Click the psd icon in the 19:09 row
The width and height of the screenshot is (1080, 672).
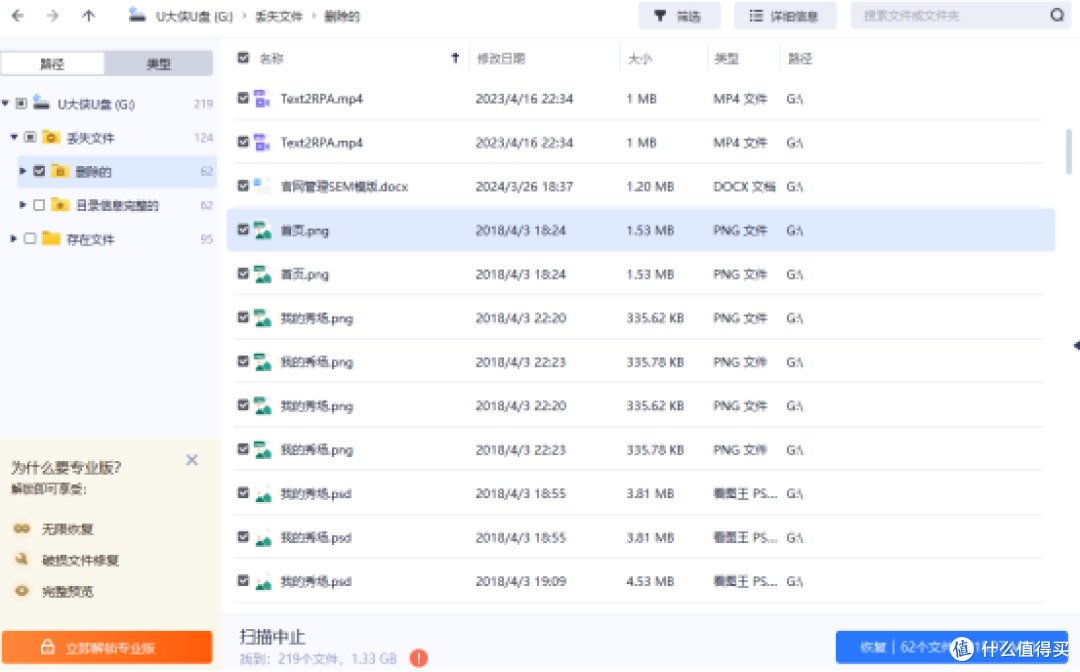pyautogui.click(x=262, y=581)
